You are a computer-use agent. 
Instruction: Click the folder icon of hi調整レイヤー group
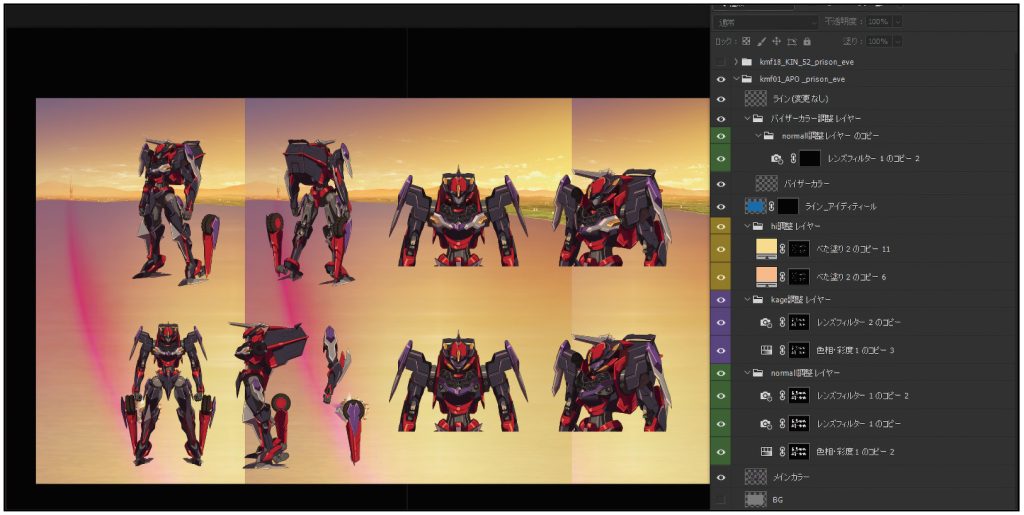tap(758, 226)
